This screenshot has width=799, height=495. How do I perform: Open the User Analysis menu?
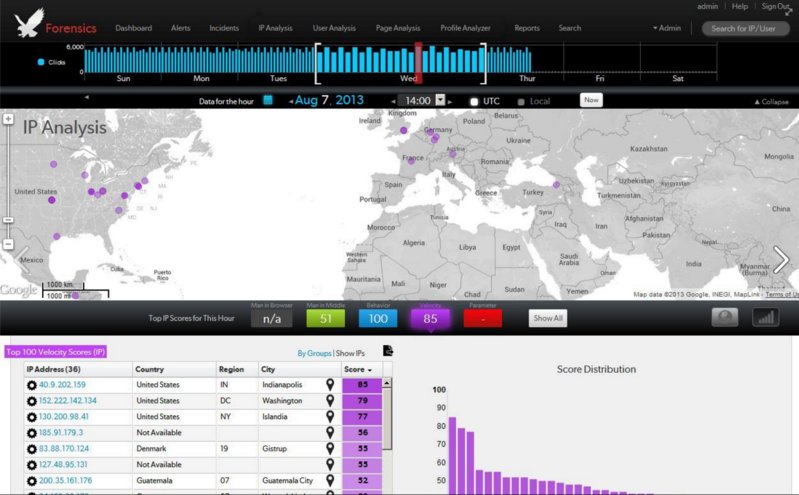tap(334, 28)
